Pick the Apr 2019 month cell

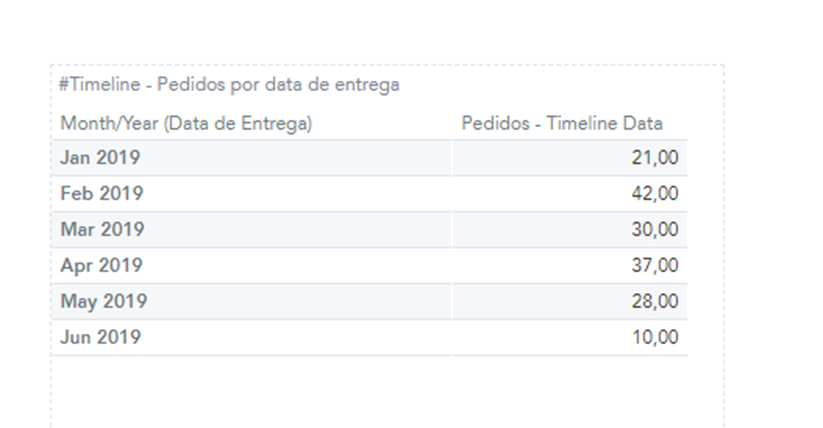click(101, 265)
